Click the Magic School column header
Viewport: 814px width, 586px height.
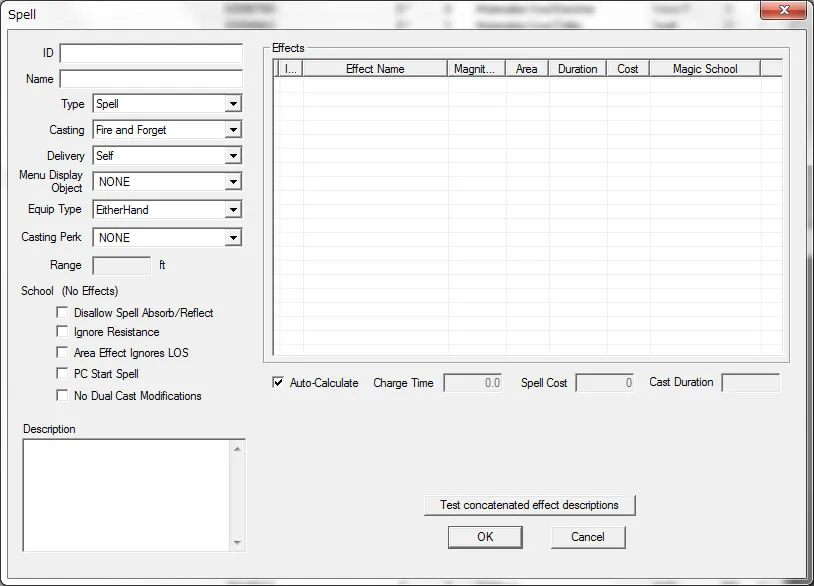(x=704, y=69)
